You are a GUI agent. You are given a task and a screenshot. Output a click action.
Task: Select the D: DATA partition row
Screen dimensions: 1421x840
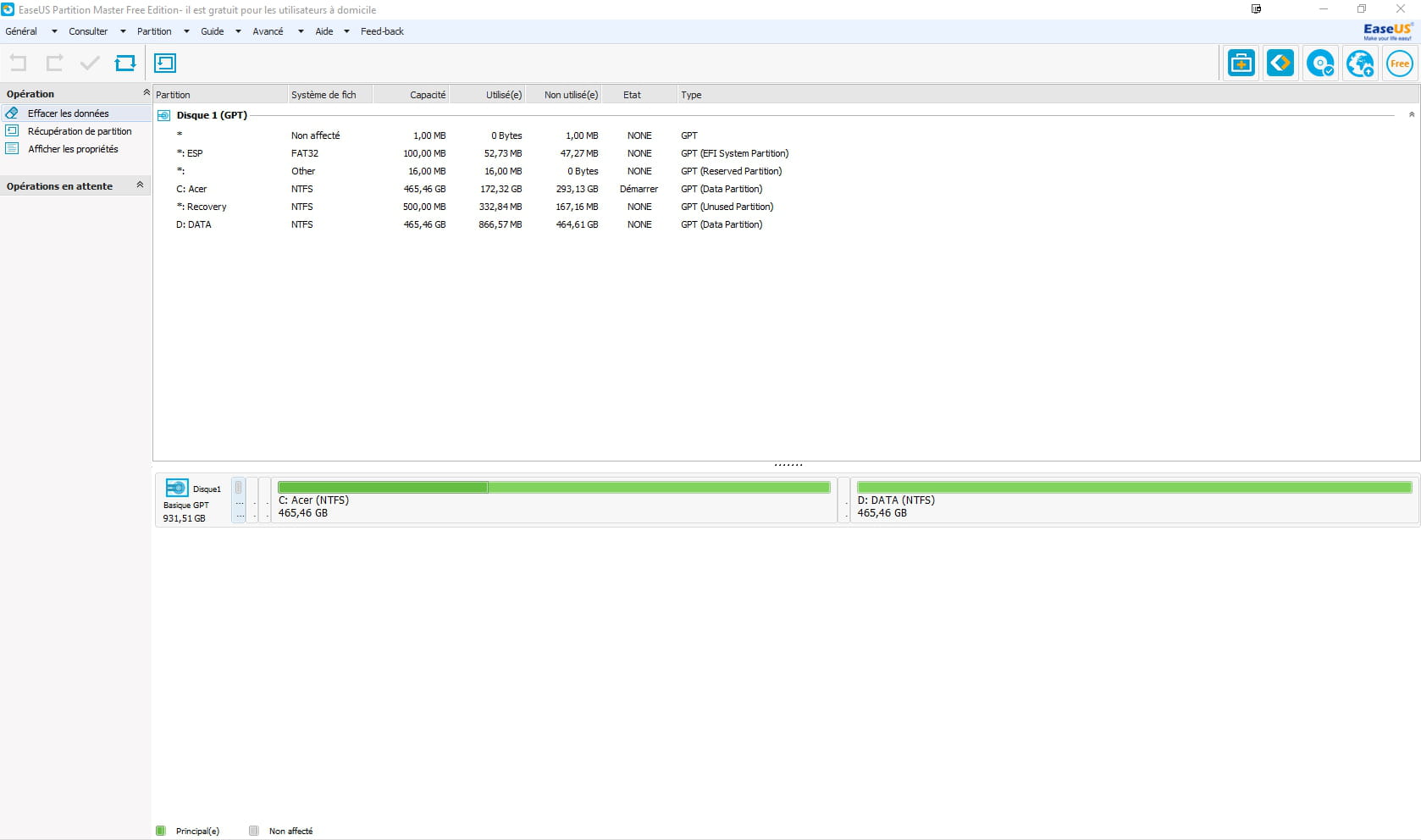tap(785, 224)
